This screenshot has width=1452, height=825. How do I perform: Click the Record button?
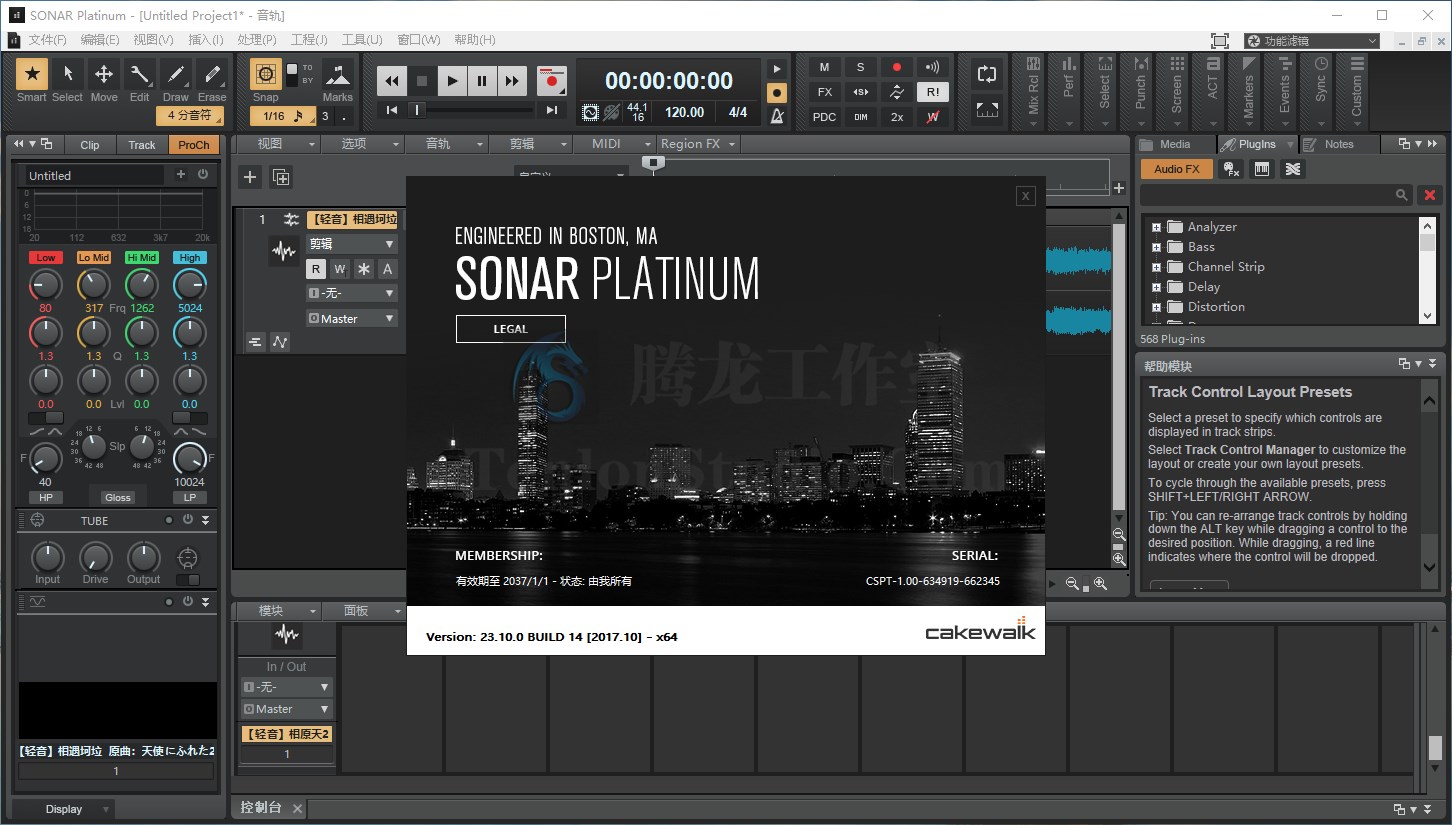tap(551, 81)
